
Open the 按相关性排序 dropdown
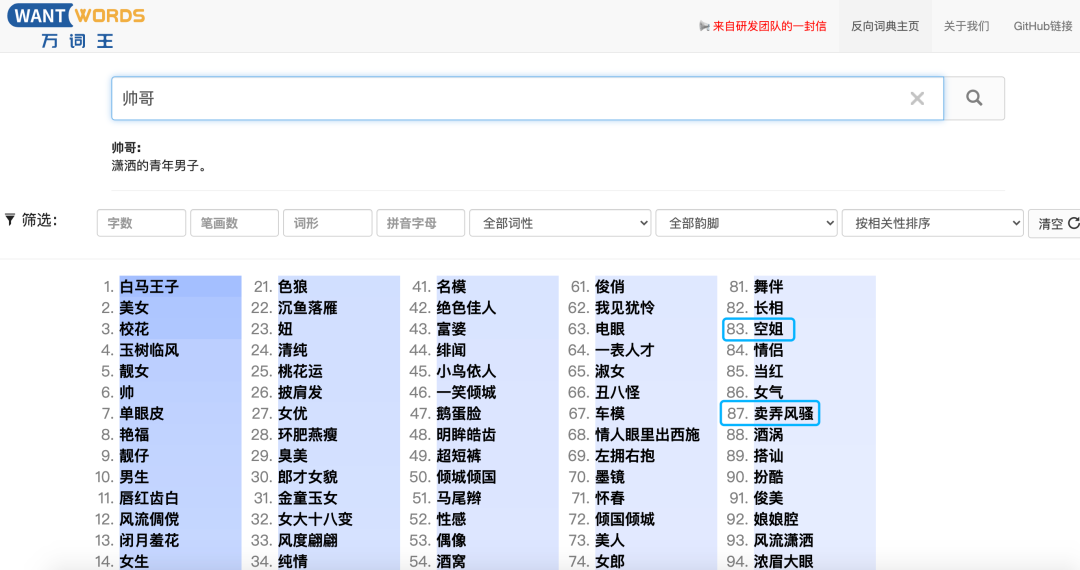pyautogui.click(x=933, y=223)
